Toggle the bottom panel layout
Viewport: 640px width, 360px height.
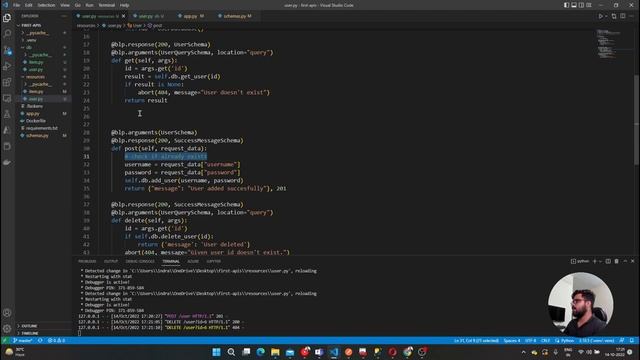[574, 5]
